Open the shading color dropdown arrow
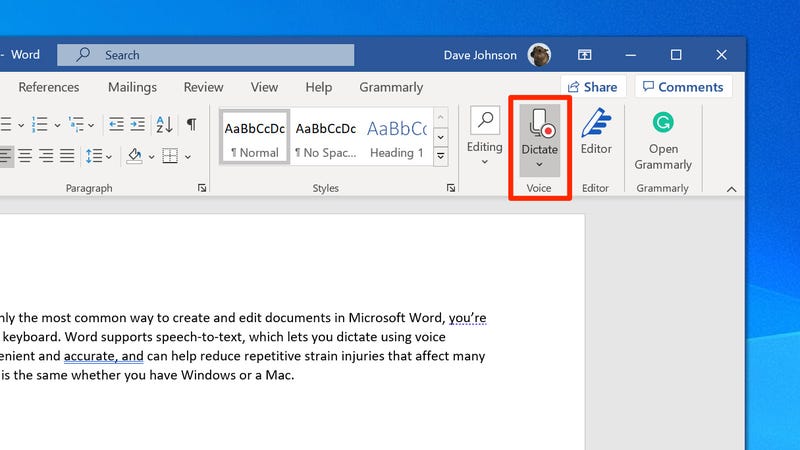Viewport: 800px width, 450px height. point(152,156)
